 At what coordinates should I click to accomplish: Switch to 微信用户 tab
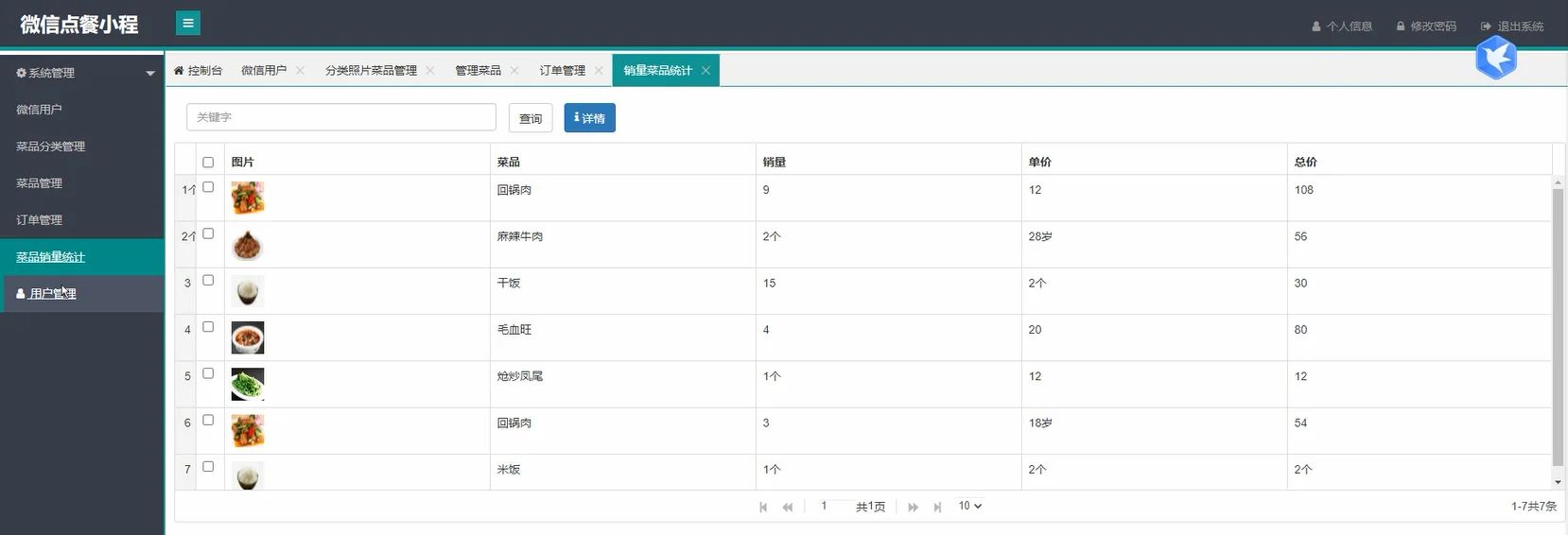click(264, 70)
